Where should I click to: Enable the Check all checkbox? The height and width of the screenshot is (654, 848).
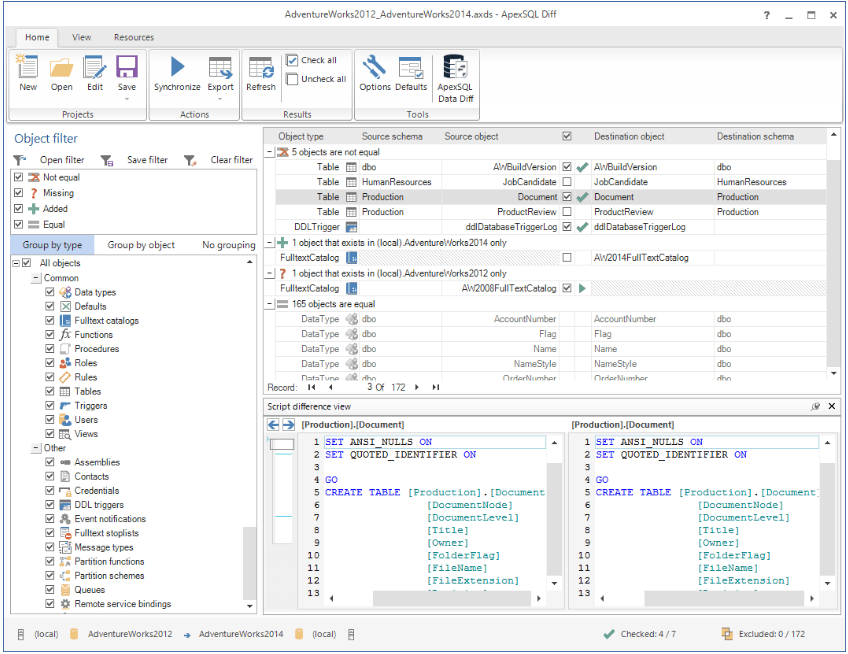pos(292,60)
